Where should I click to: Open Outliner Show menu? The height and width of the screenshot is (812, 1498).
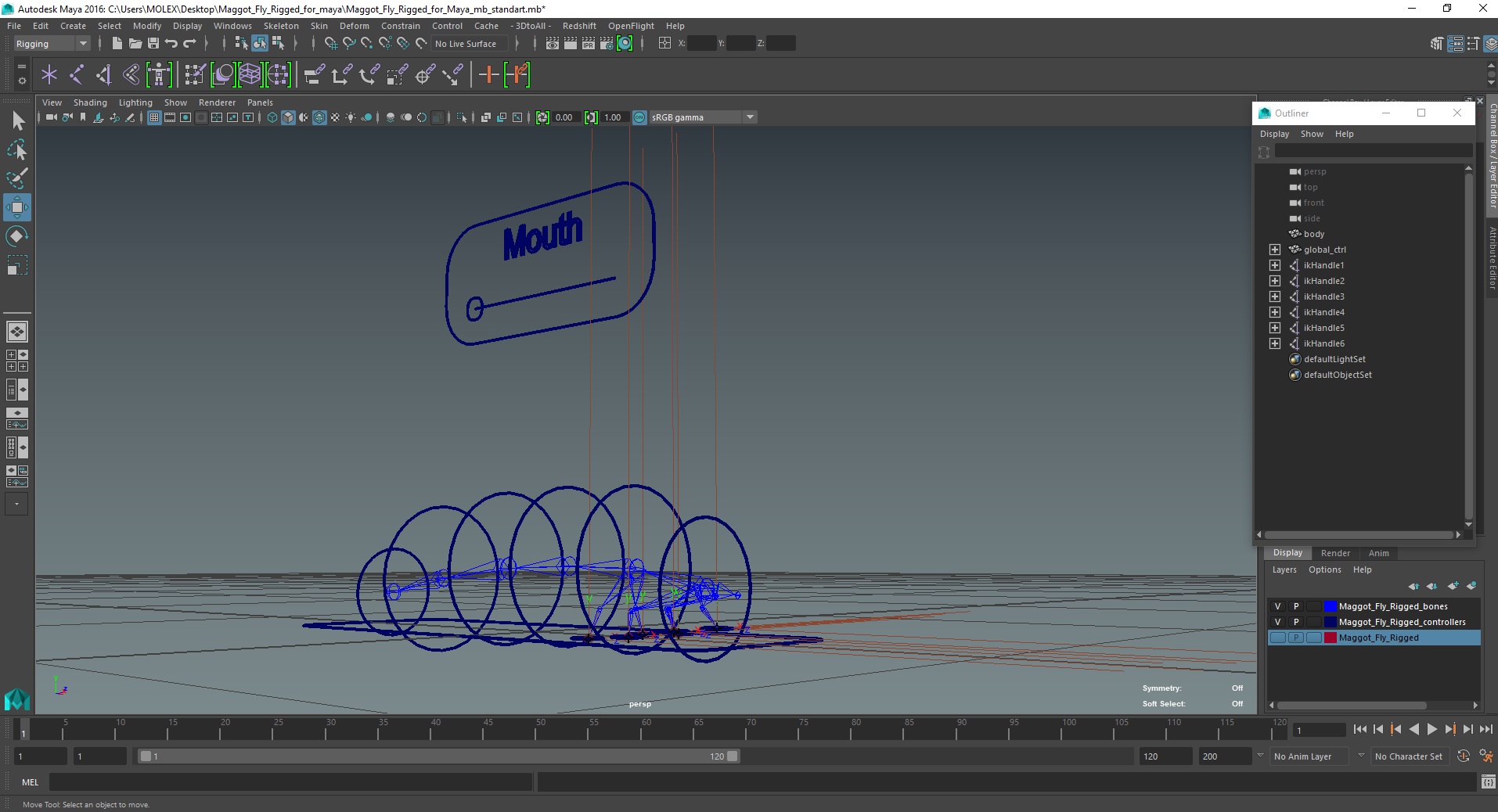pyautogui.click(x=1312, y=134)
